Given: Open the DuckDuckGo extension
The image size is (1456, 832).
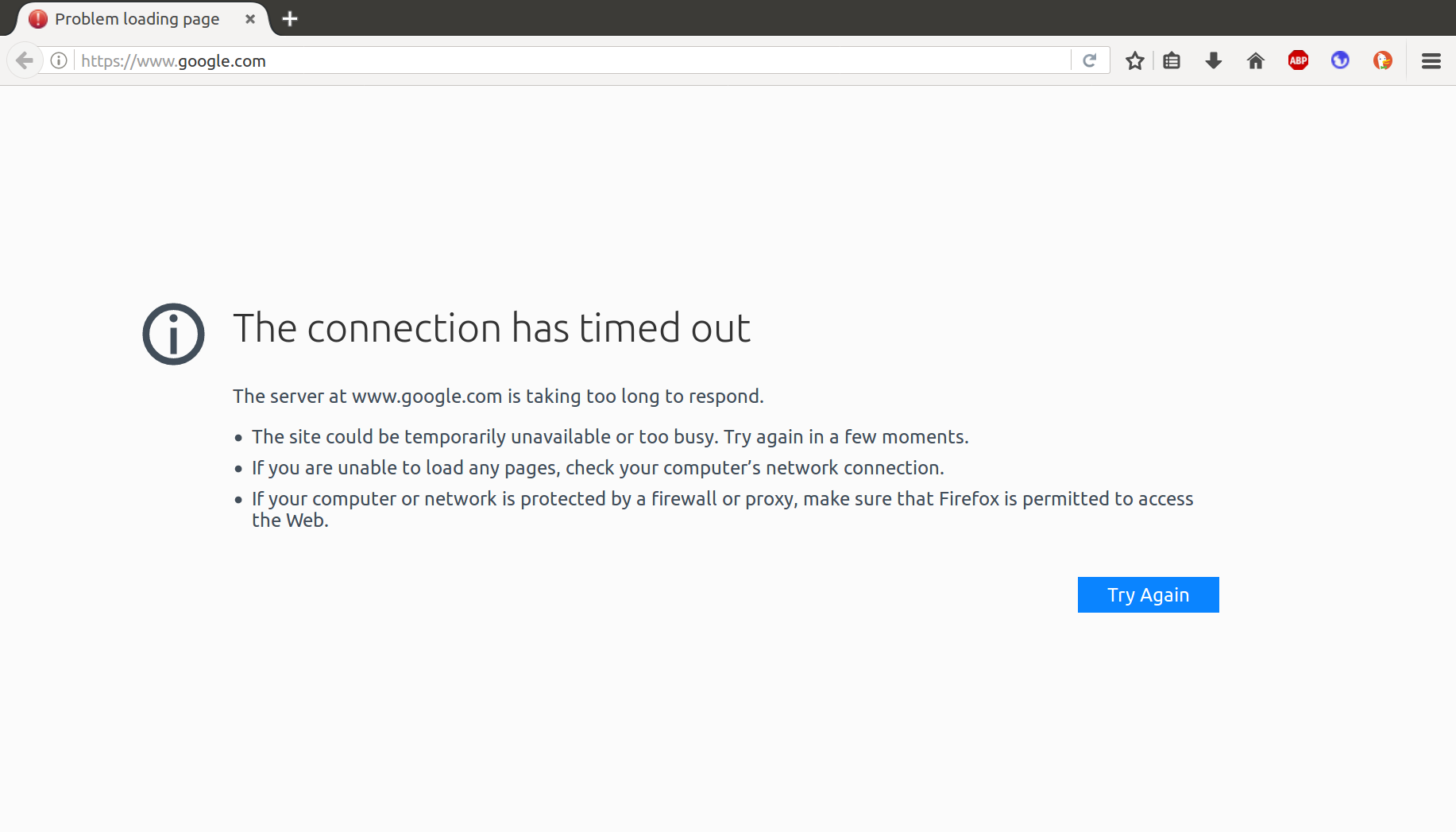Looking at the screenshot, I should [1382, 60].
